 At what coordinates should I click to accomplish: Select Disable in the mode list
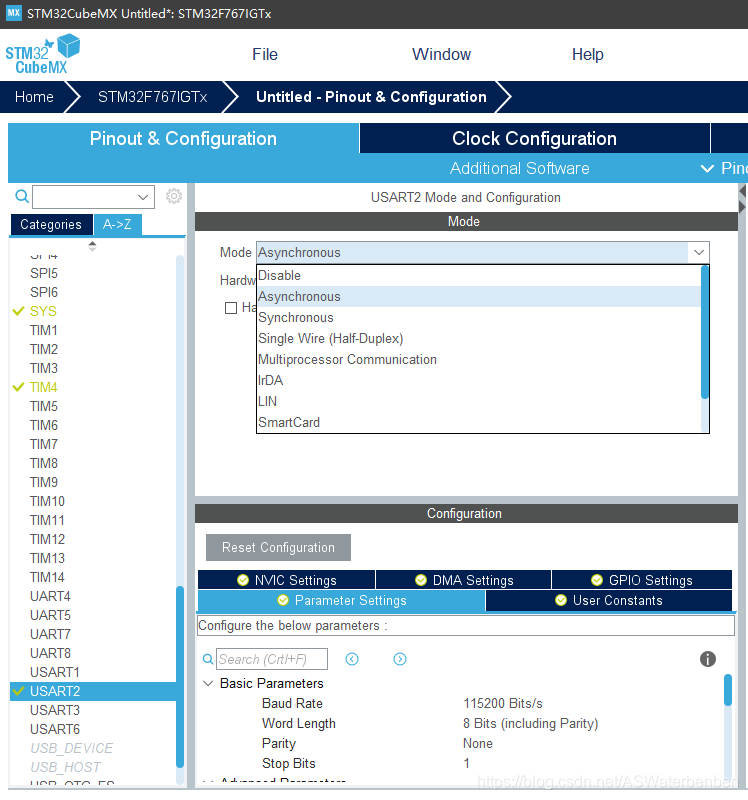479,276
